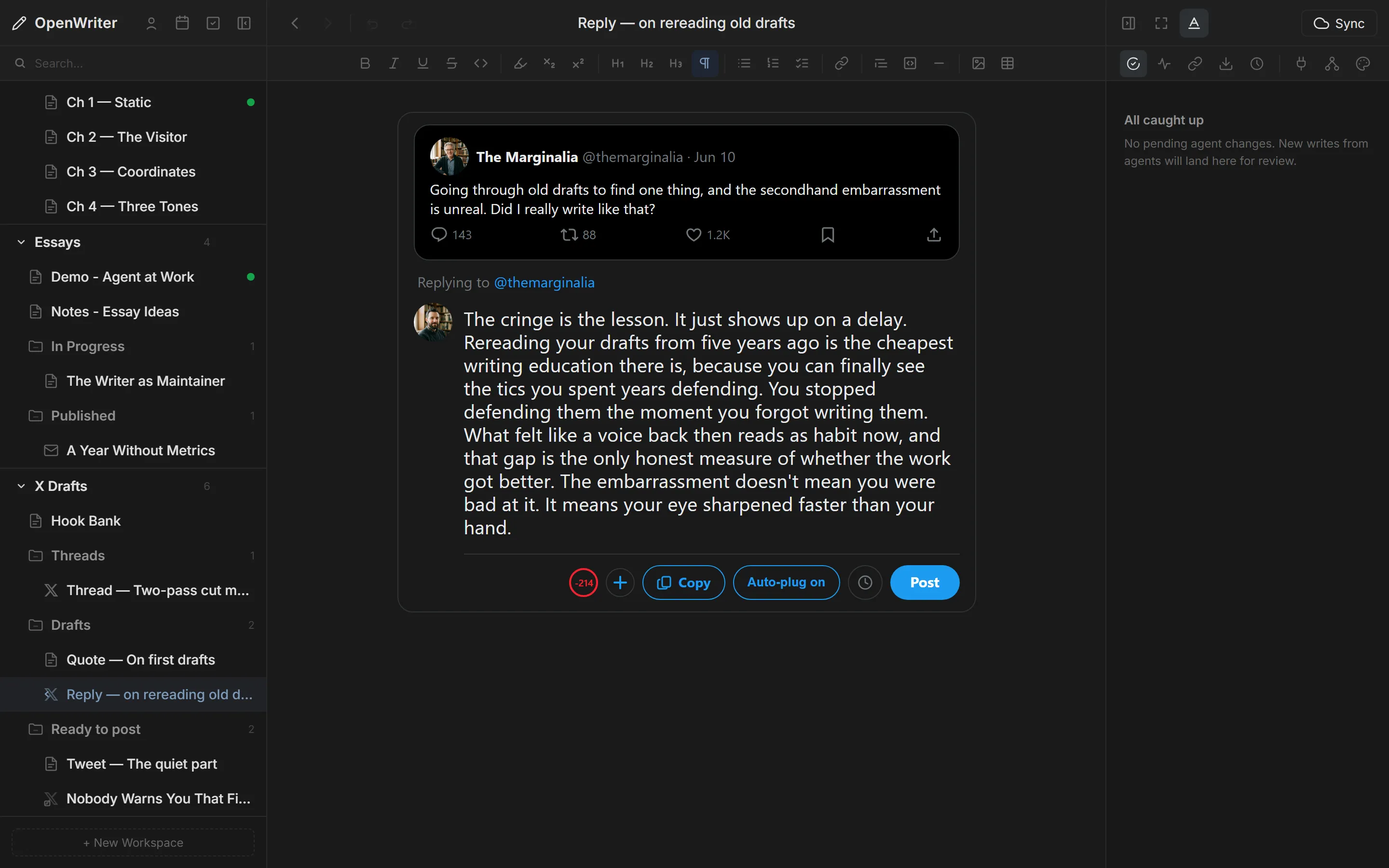Click the Post button
The image size is (1389, 868).
[x=925, y=583]
